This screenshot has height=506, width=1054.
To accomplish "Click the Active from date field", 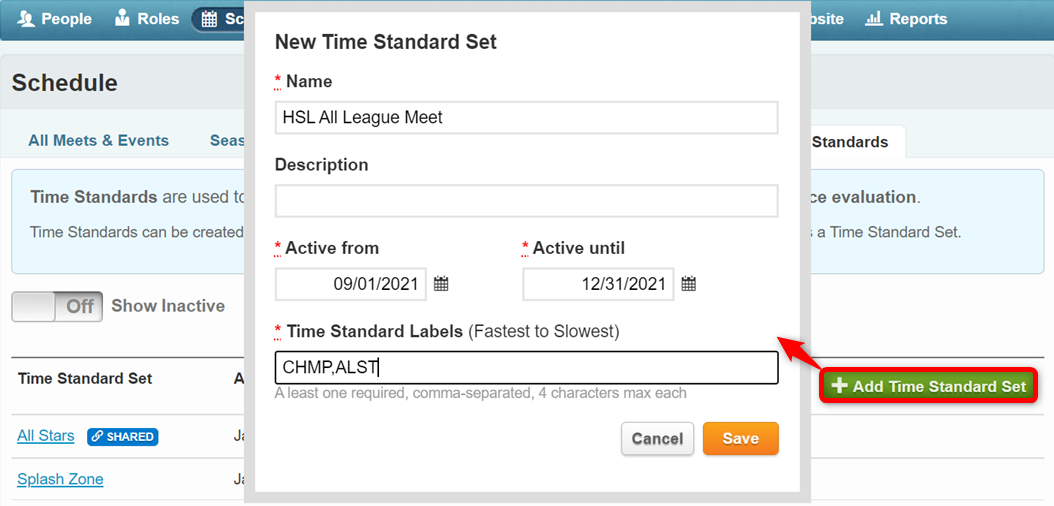I will [x=350, y=284].
